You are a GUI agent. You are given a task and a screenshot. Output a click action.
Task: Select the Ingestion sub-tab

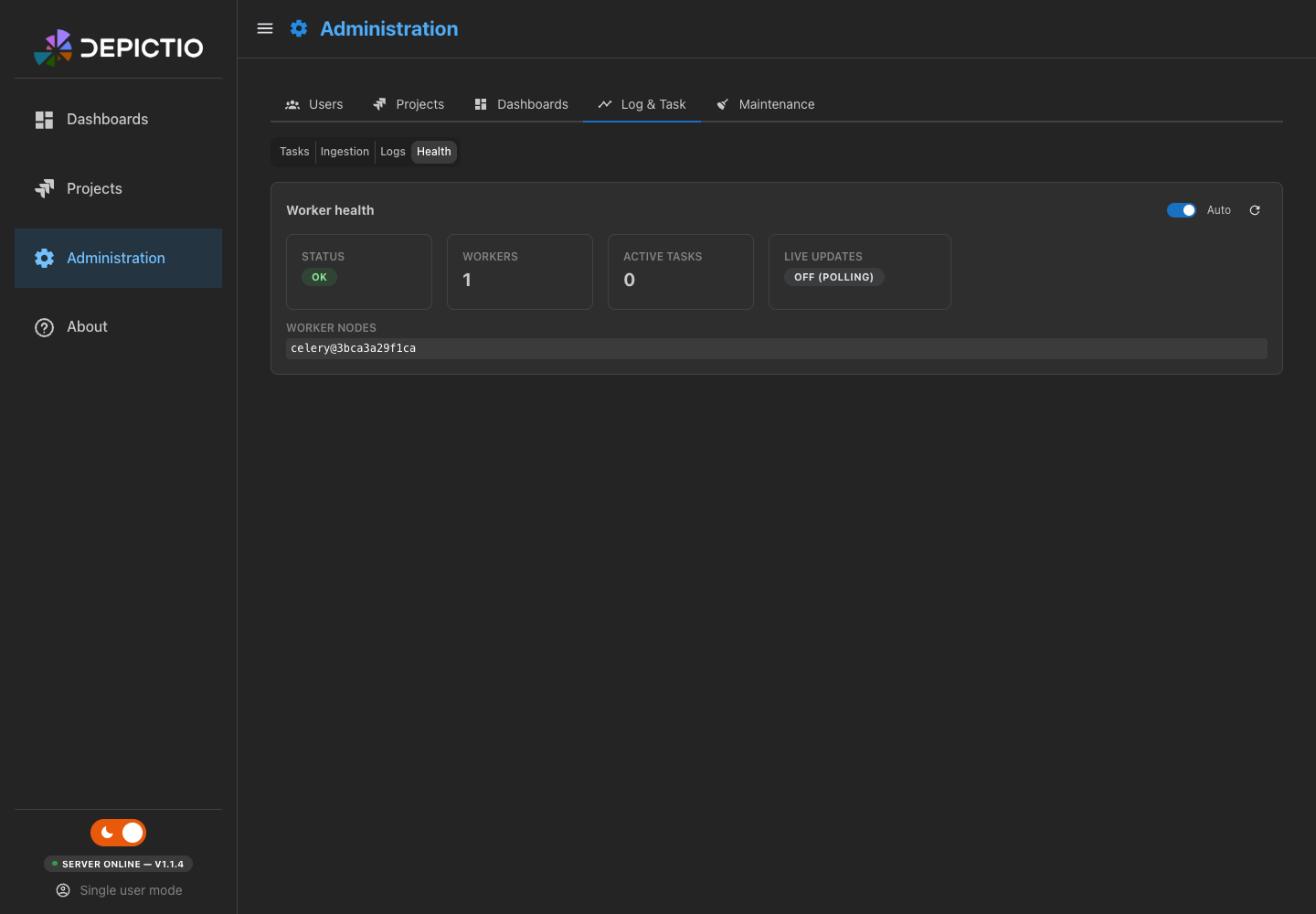[x=345, y=152]
